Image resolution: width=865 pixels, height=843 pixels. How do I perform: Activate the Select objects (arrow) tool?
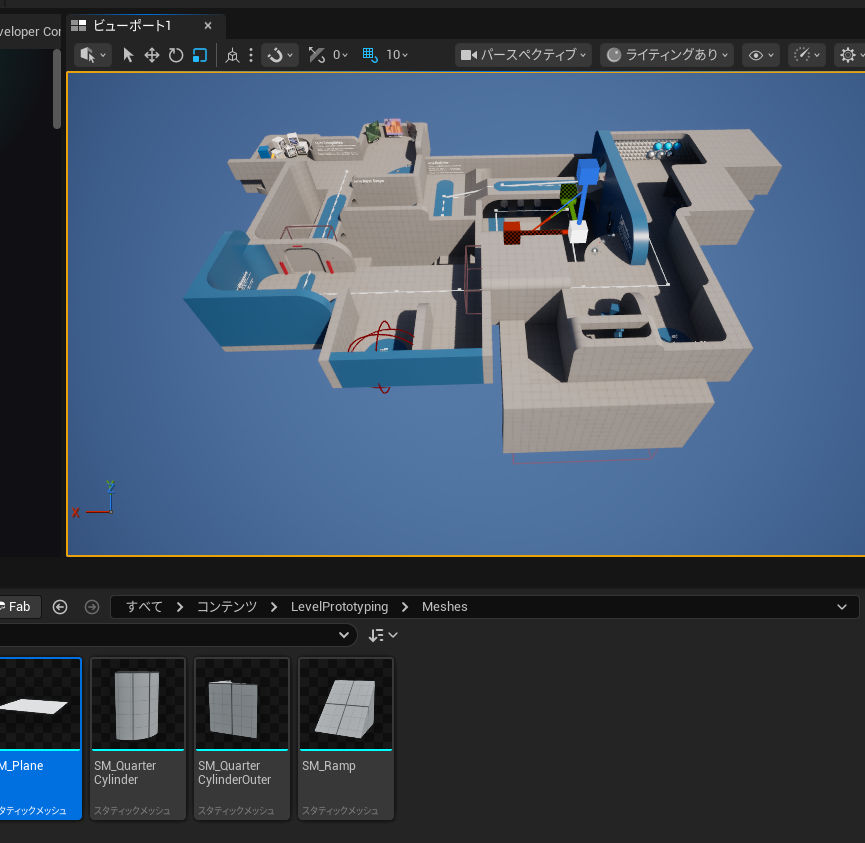click(128, 55)
